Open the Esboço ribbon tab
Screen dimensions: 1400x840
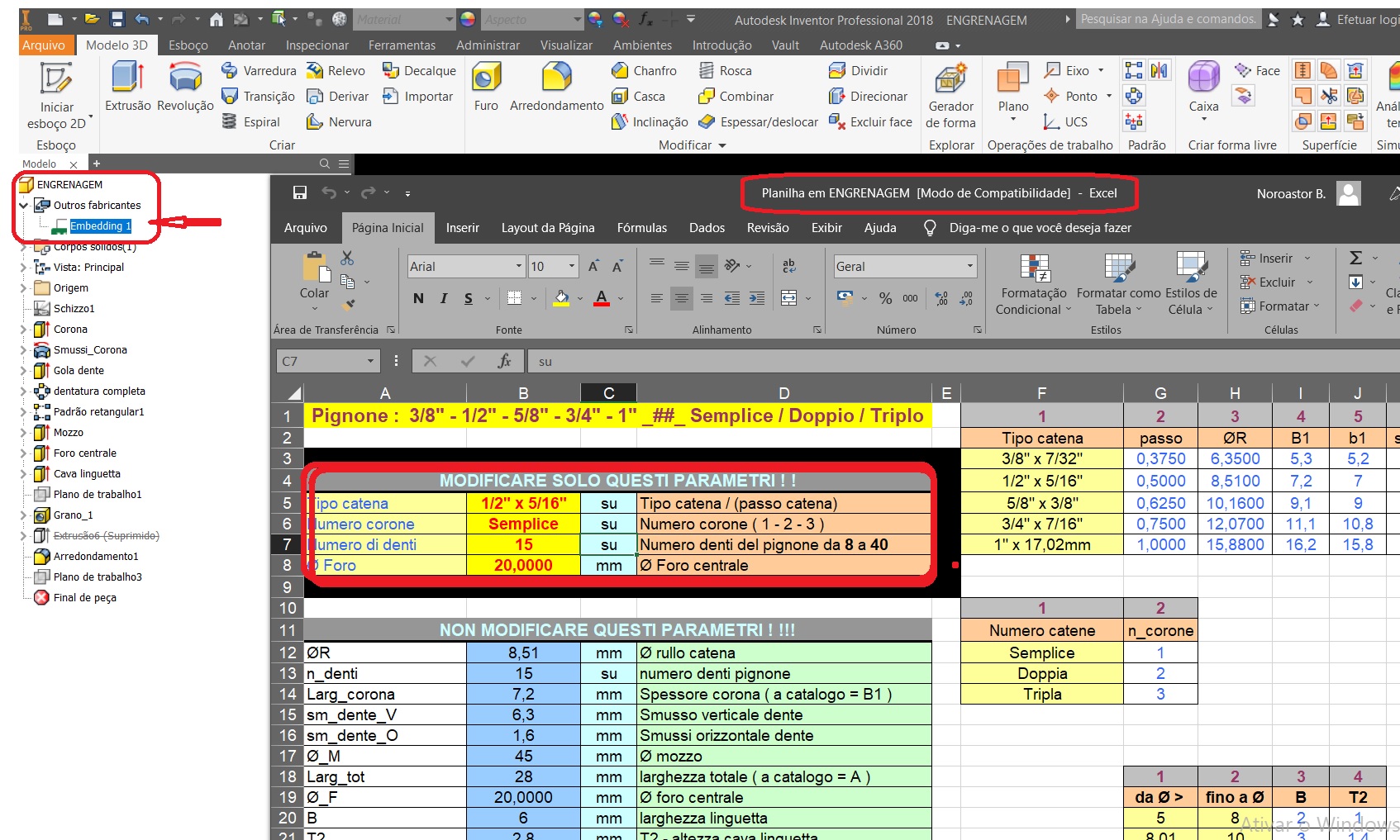pyautogui.click(x=188, y=45)
